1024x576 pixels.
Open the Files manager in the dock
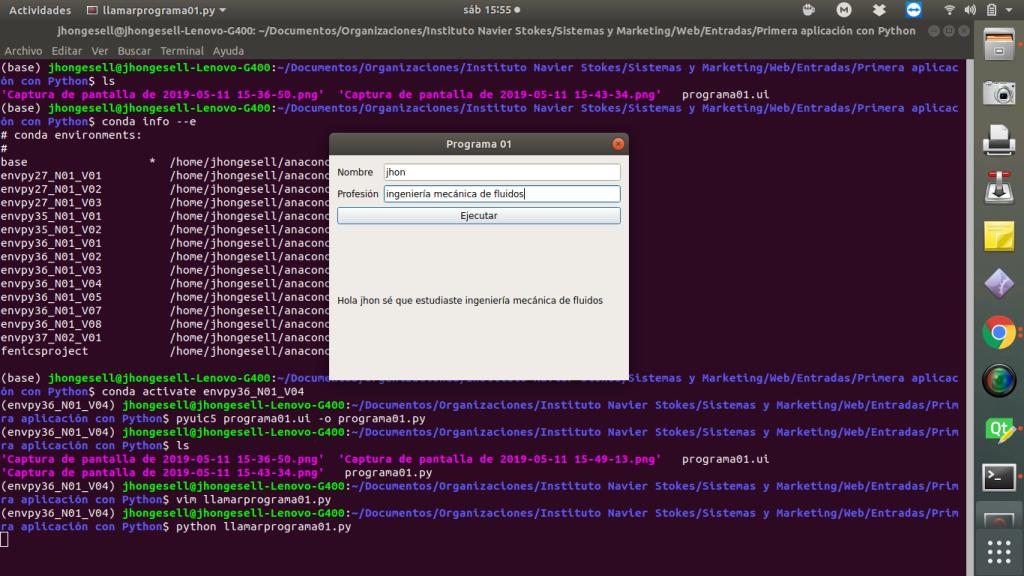pos(999,45)
